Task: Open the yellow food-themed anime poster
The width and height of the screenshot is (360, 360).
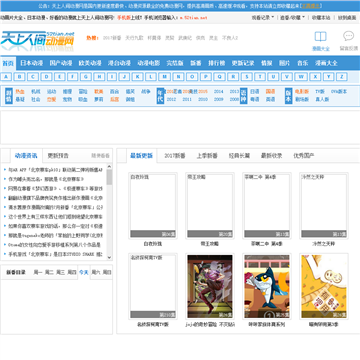Action: click(324, 286)
